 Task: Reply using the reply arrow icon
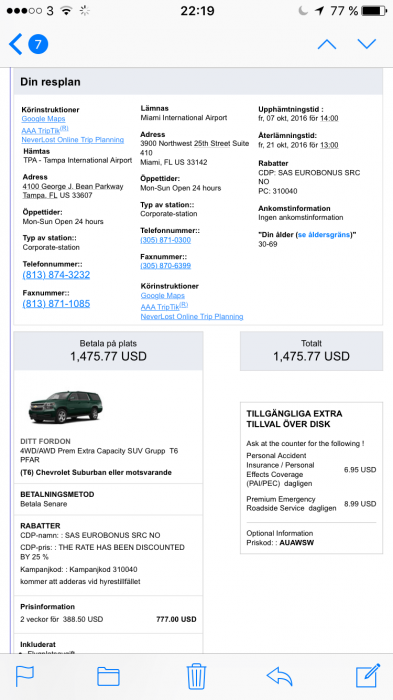coord(279,676)
